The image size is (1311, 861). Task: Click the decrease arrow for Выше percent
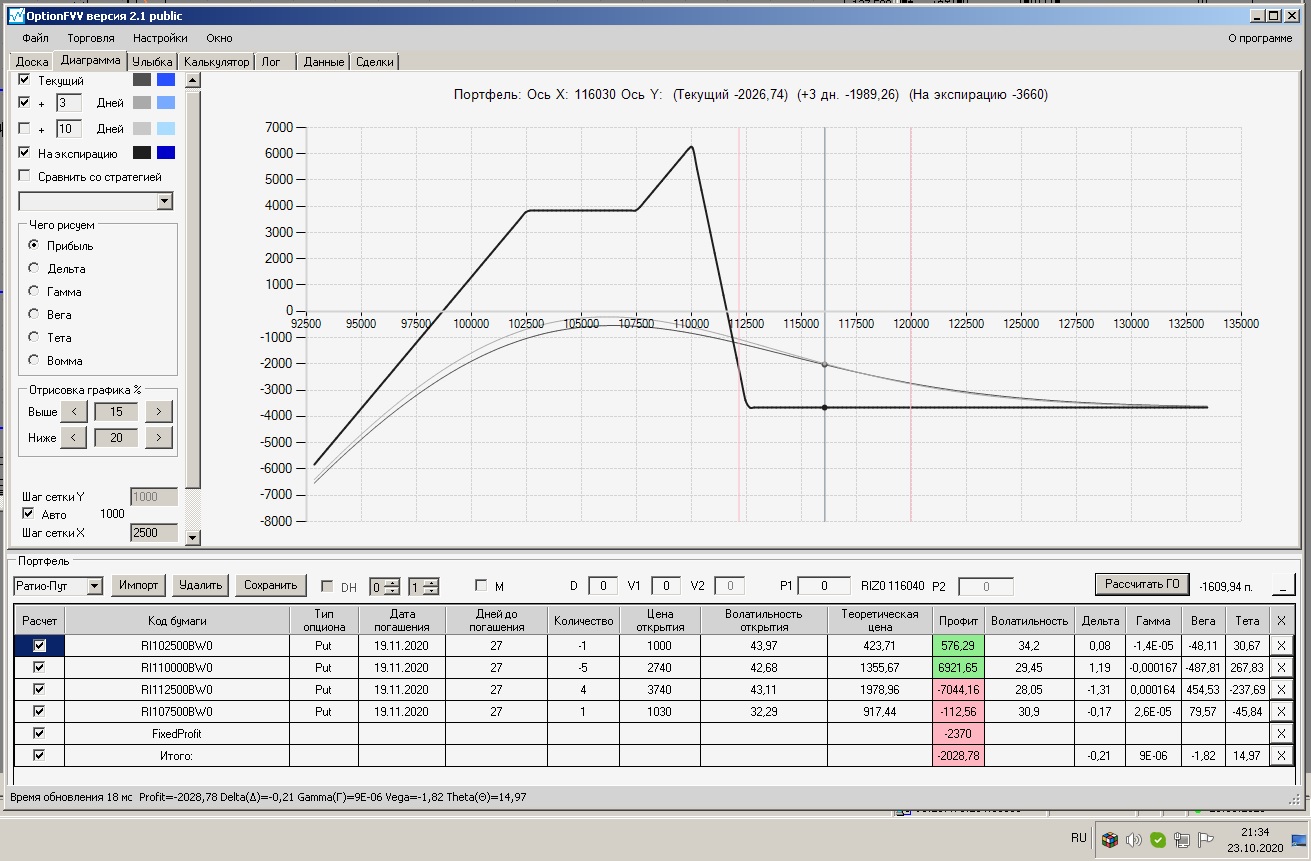click(x=74, y=411)
